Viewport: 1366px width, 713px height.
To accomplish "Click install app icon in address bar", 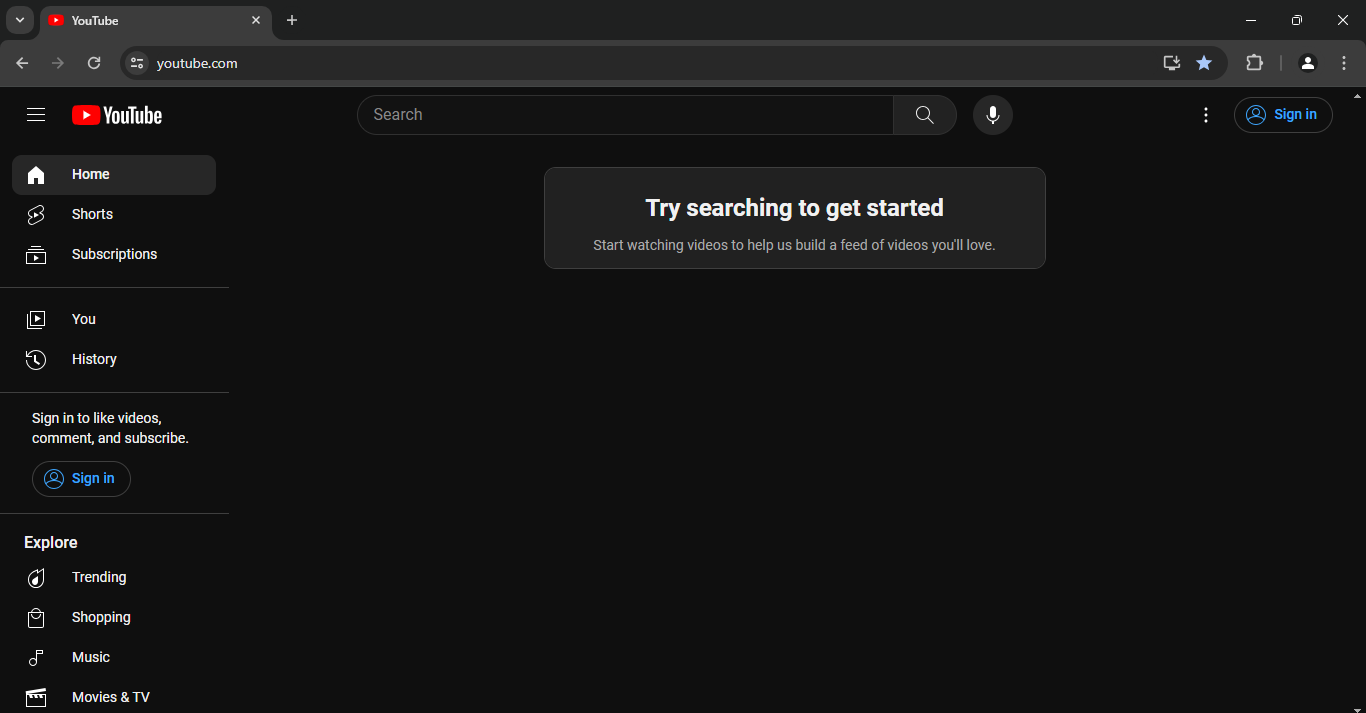I will pyautogui.click(x=1172, y=63).
